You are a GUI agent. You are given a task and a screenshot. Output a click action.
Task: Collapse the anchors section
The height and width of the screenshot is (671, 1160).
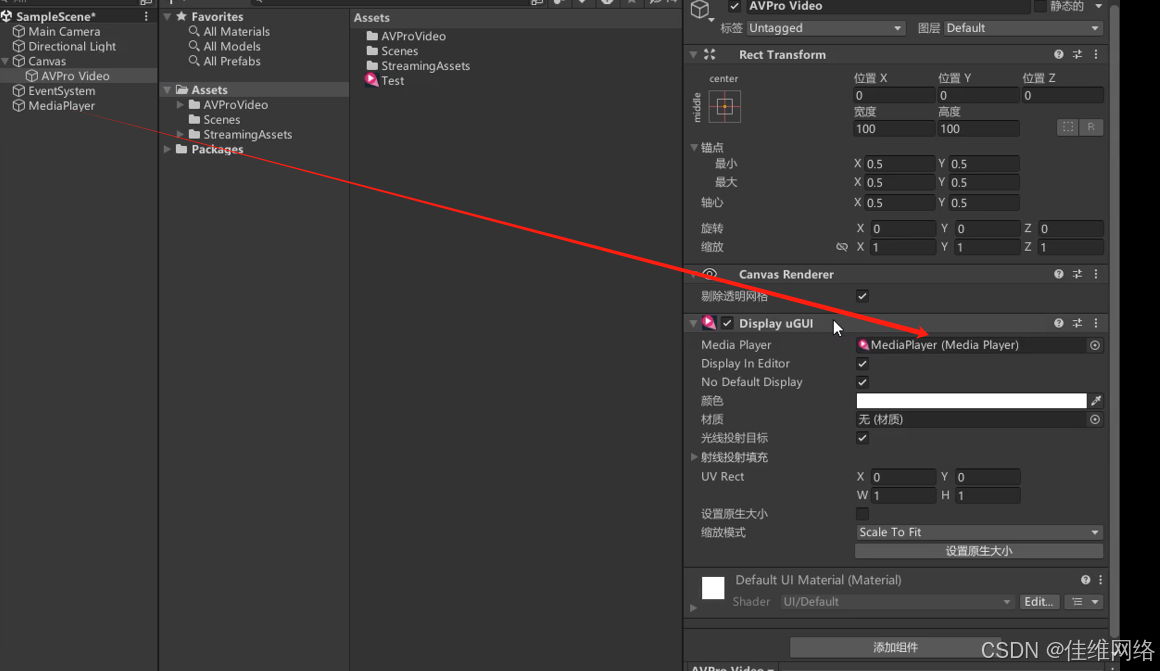point(694,147)
